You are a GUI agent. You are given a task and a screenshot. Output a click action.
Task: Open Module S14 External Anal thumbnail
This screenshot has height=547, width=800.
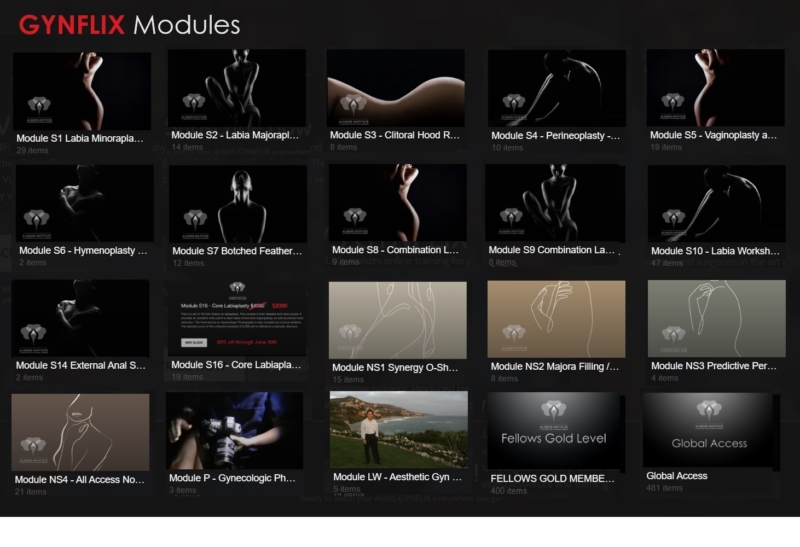tap(81, 318)
